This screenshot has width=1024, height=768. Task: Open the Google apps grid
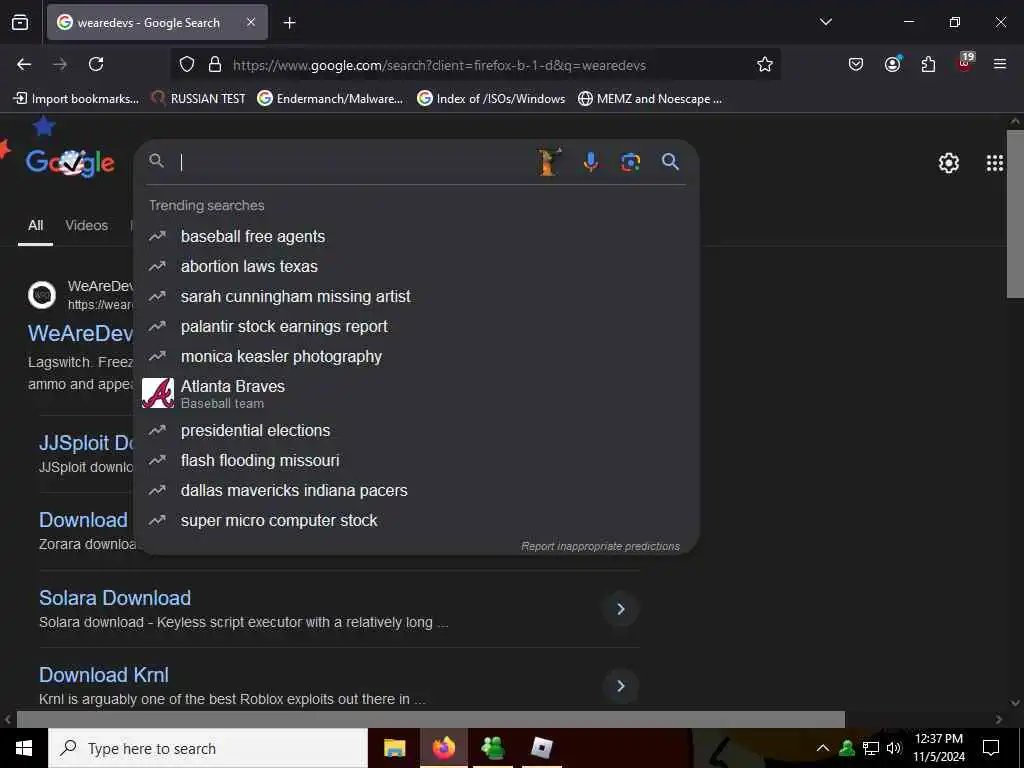(995, 163)
